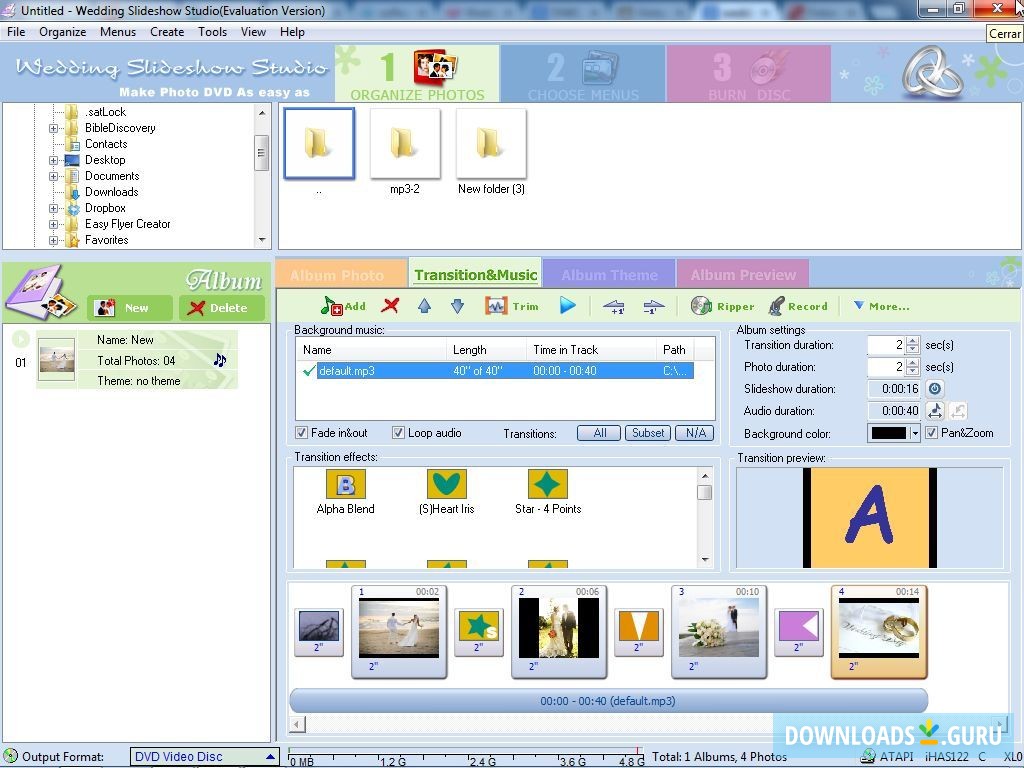1024x768 pixels.
Task: Select photo 4 wedding rings thumbnail
Action: [879, 631]
